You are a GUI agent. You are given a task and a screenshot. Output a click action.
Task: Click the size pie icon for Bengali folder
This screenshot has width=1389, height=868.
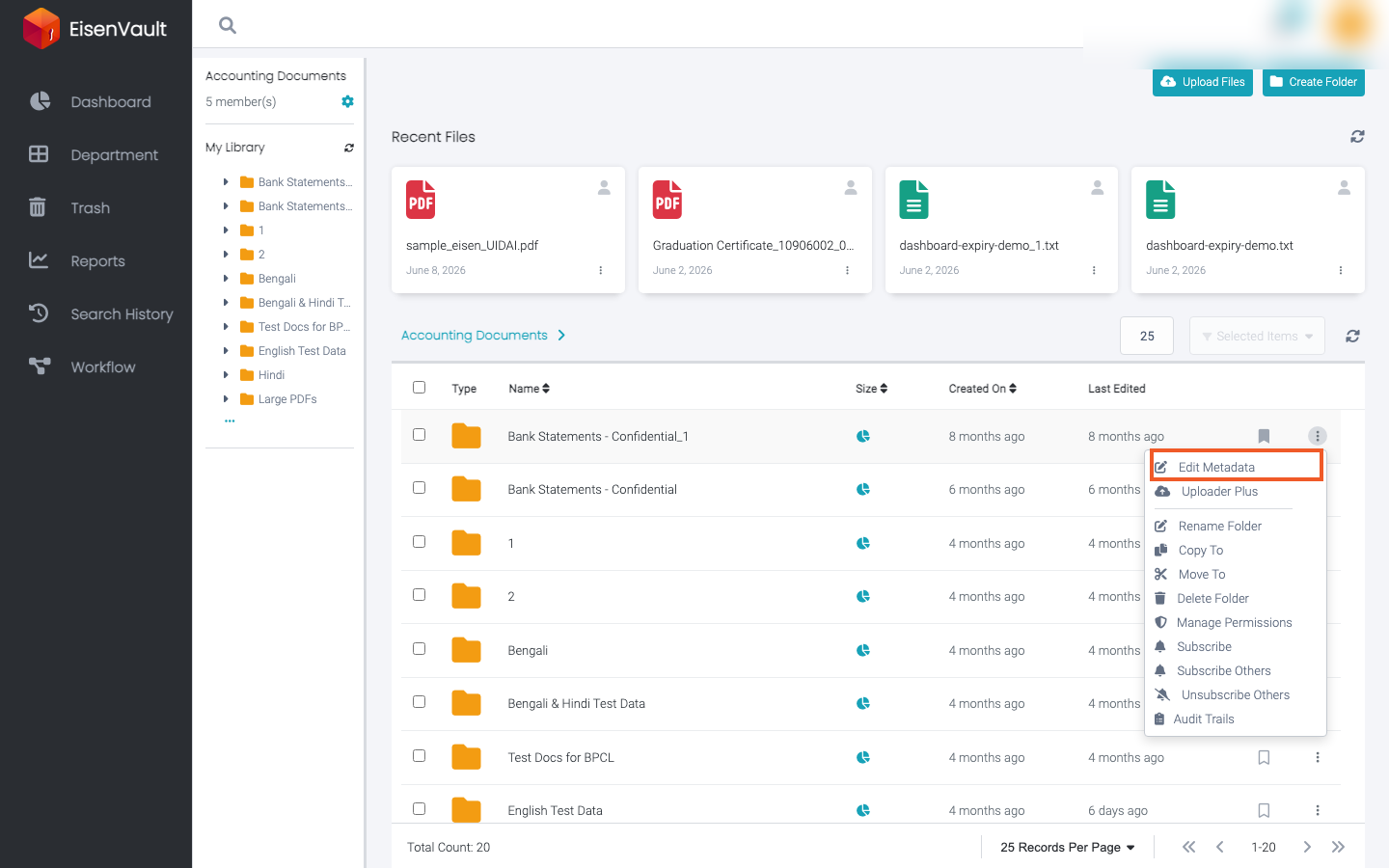(863, 650)
